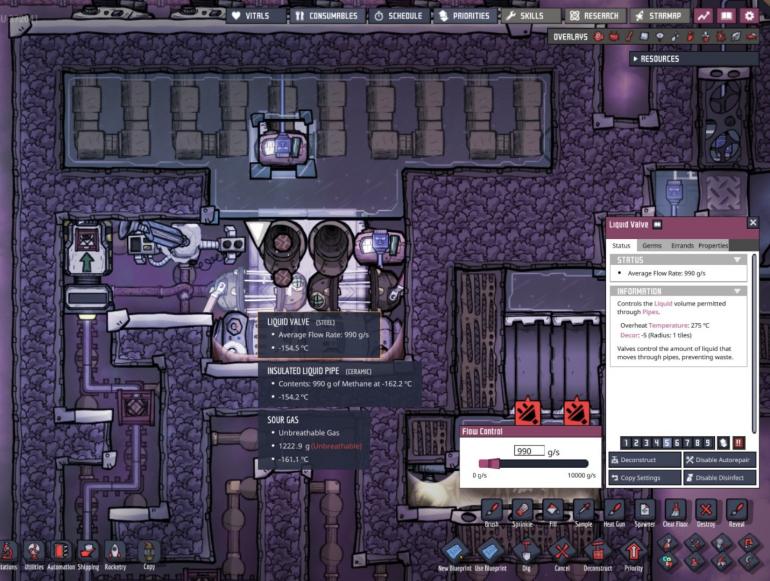Open the settings gear menu
This screenshot has height=581, width=770.
[749, 16]
